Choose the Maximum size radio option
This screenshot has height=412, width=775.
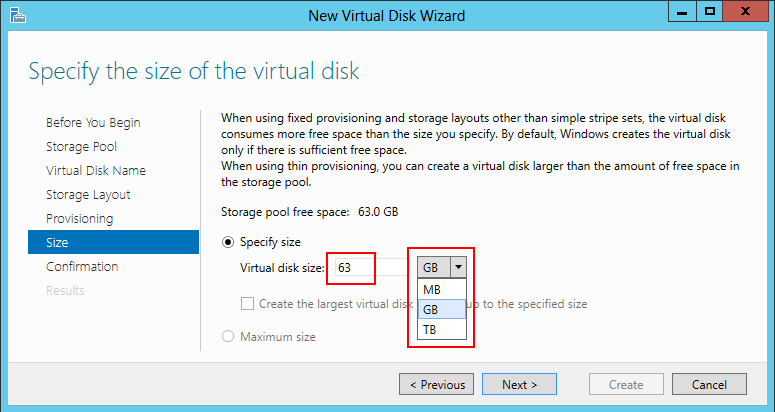point(227,337)
